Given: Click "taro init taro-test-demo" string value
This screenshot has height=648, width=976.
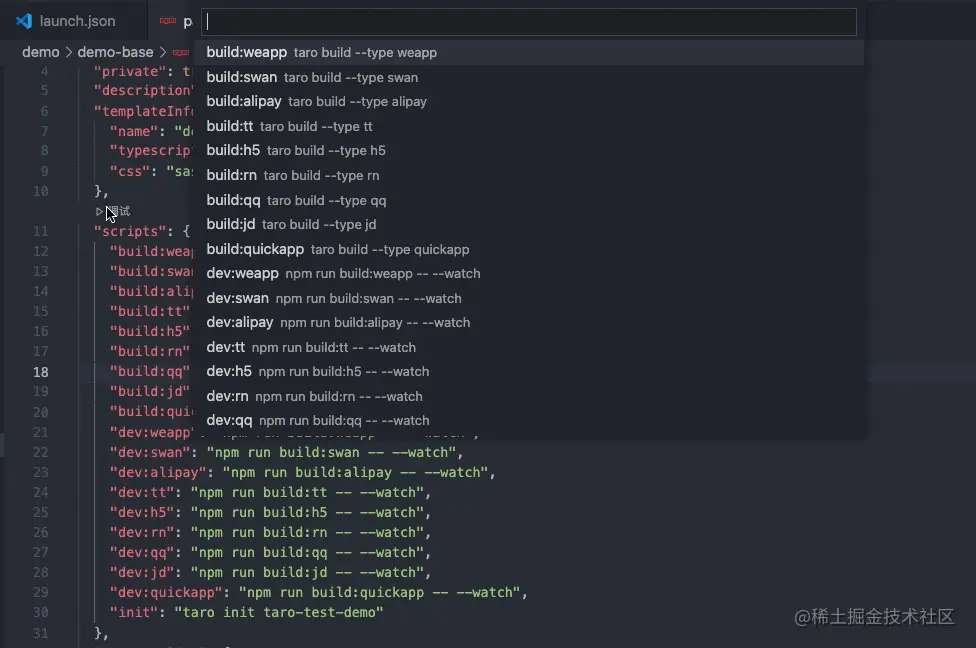Looking at the screenshot, I should [x=279, y=613].
